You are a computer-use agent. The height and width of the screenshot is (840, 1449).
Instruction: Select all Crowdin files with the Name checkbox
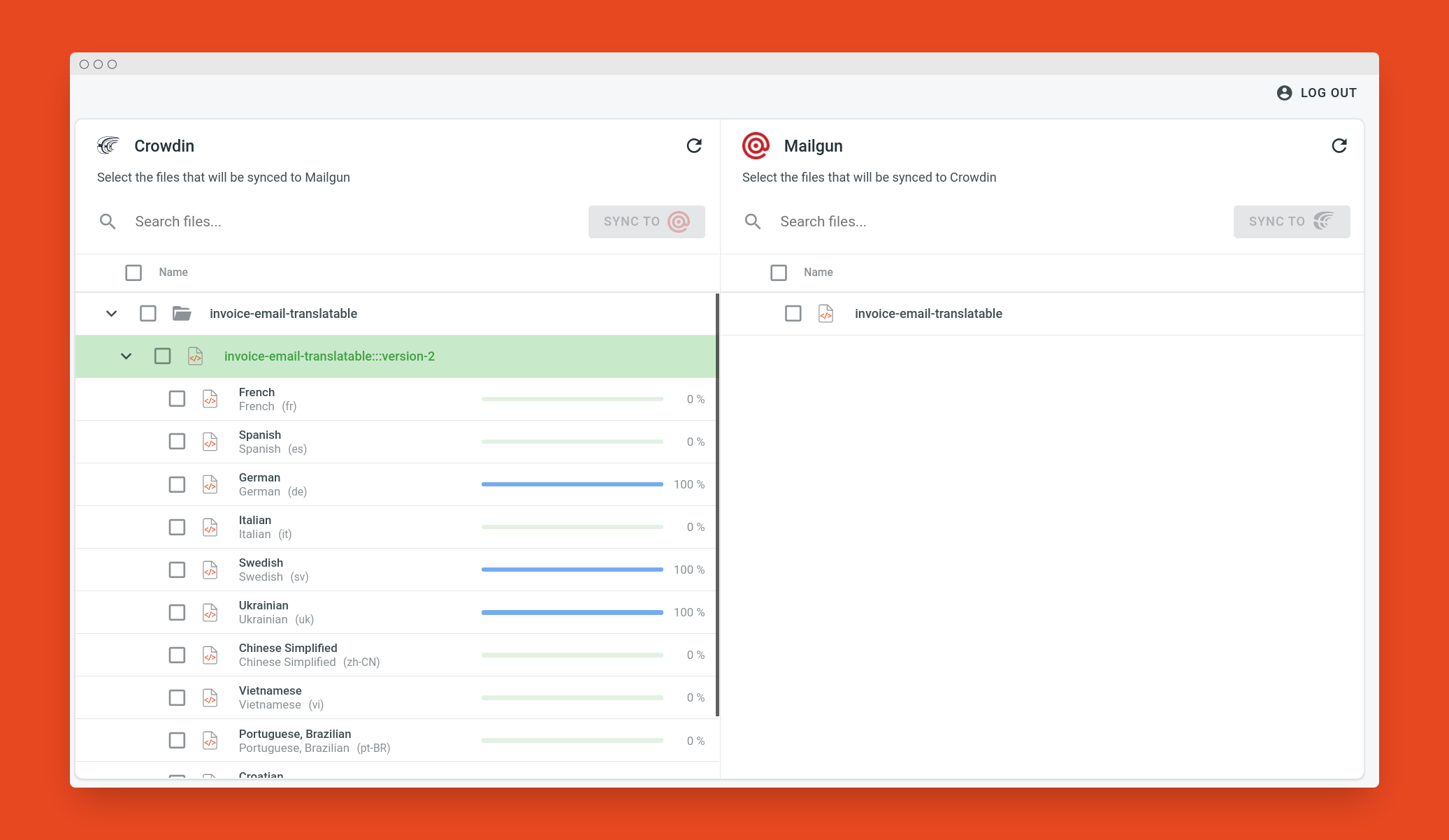[134, 273]
